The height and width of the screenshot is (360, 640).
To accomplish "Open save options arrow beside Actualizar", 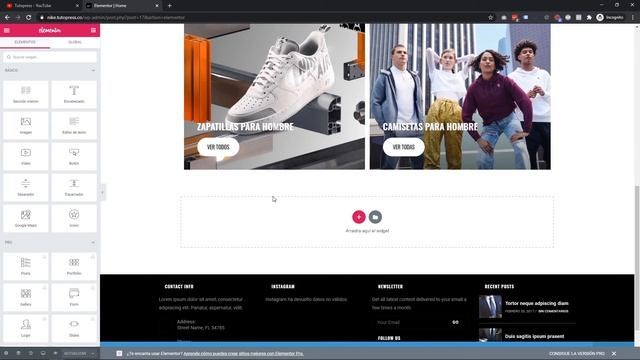I will [x=93, y=353].
